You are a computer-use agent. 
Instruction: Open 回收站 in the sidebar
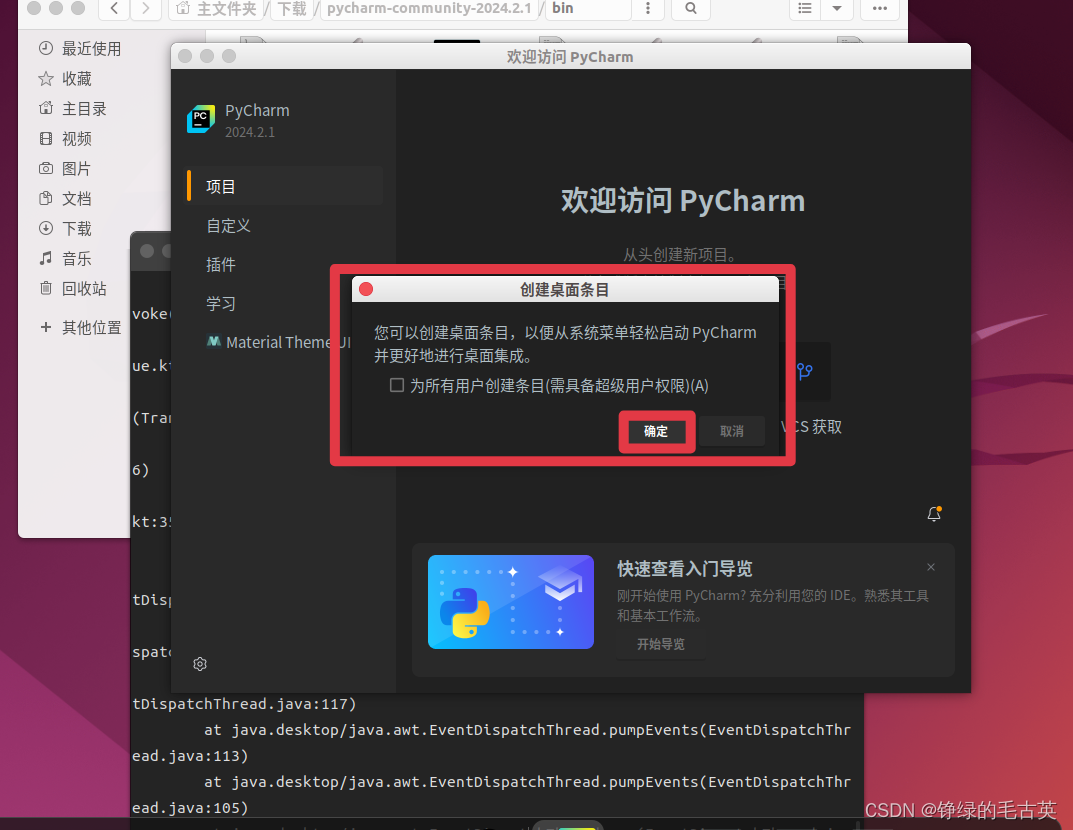coord(73,288)
